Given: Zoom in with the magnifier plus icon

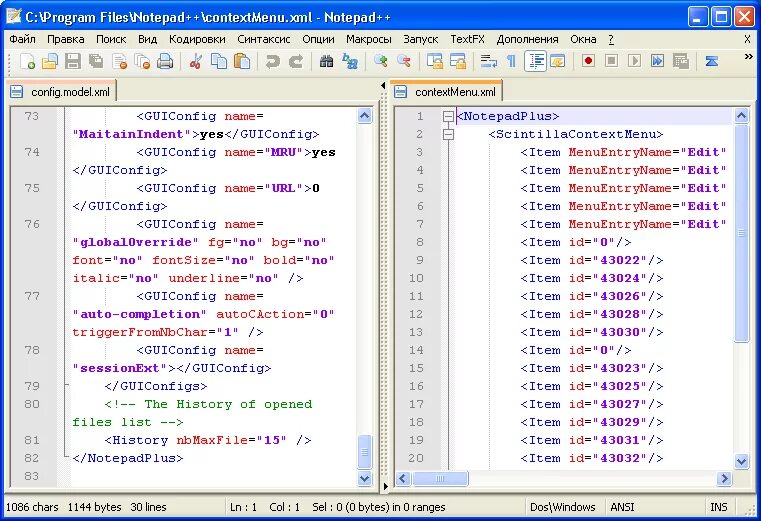Looking at the screenshot, I should tap(380, 61).
